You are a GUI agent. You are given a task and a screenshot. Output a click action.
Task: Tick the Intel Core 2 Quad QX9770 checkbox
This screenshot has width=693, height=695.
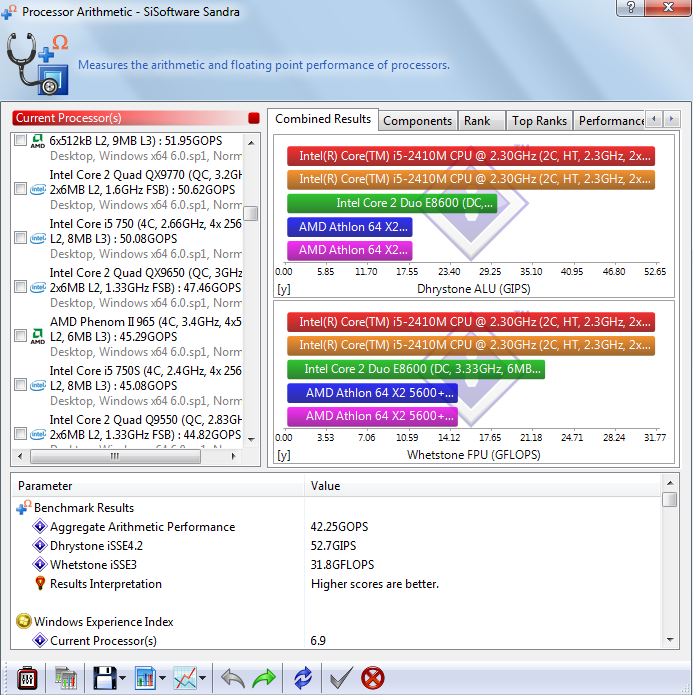coord(20,189)
